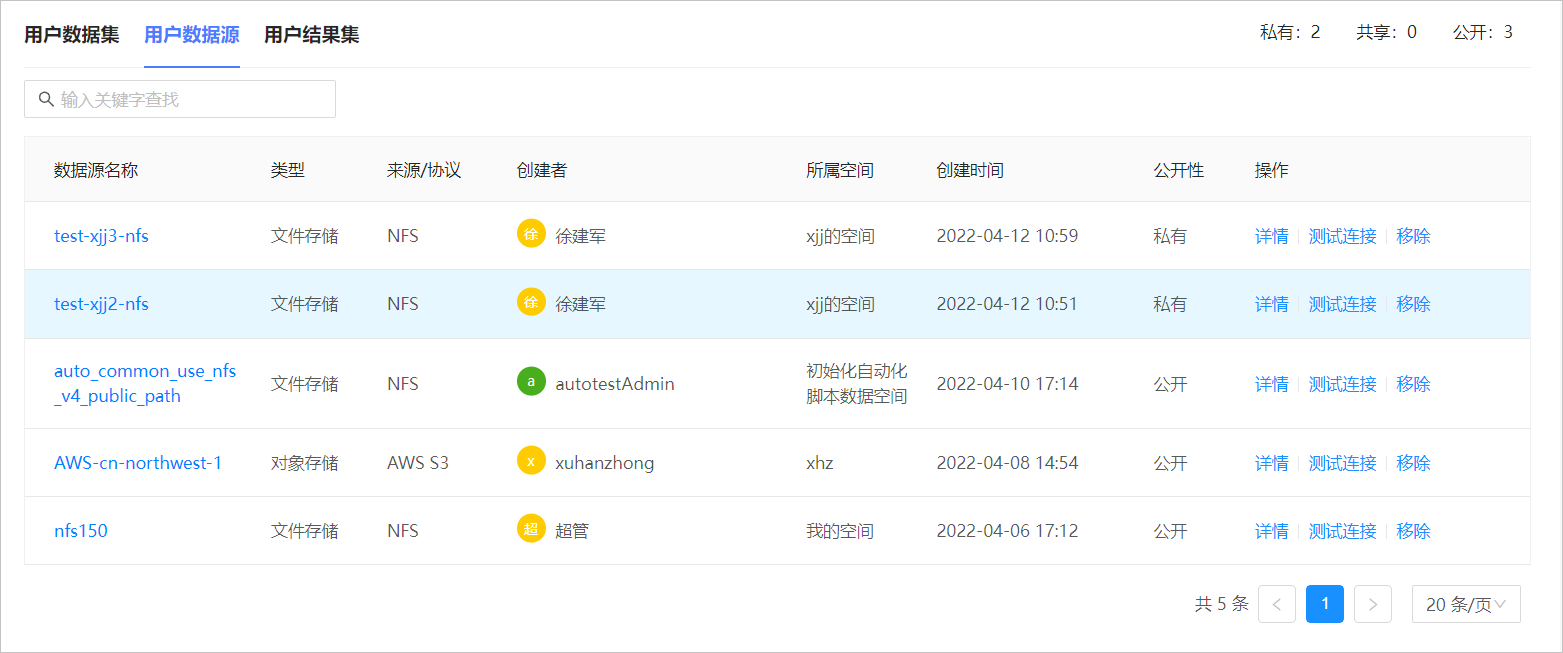
Task: Click 测试连接 for auto_common_use_nfs_v4_public_path
Action: [1343, 384]
